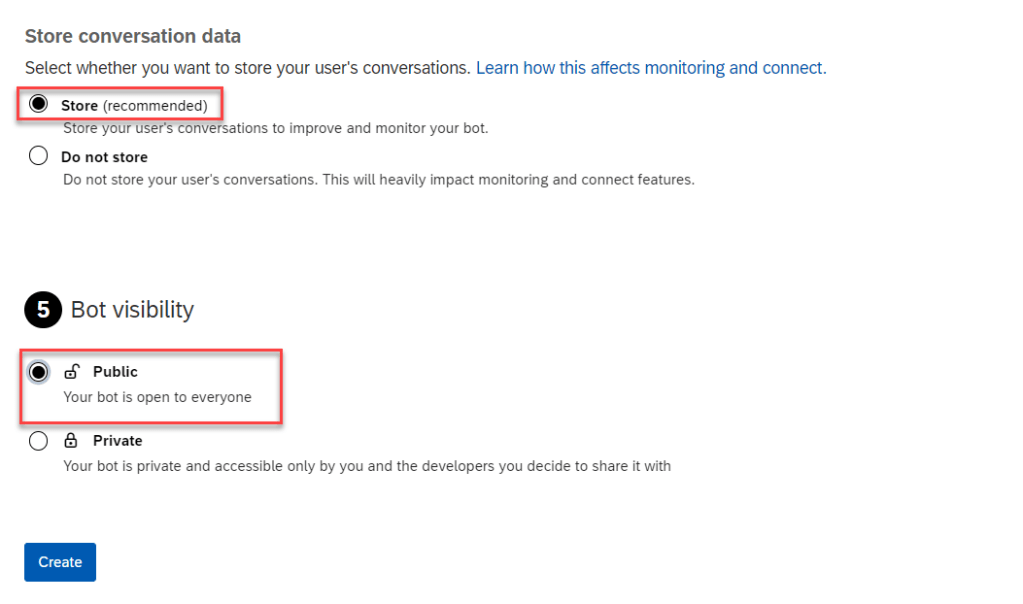Screen dimensions: 1023x604
Task: Select the Public visibility radio button
Action: (x=38, y=372)
